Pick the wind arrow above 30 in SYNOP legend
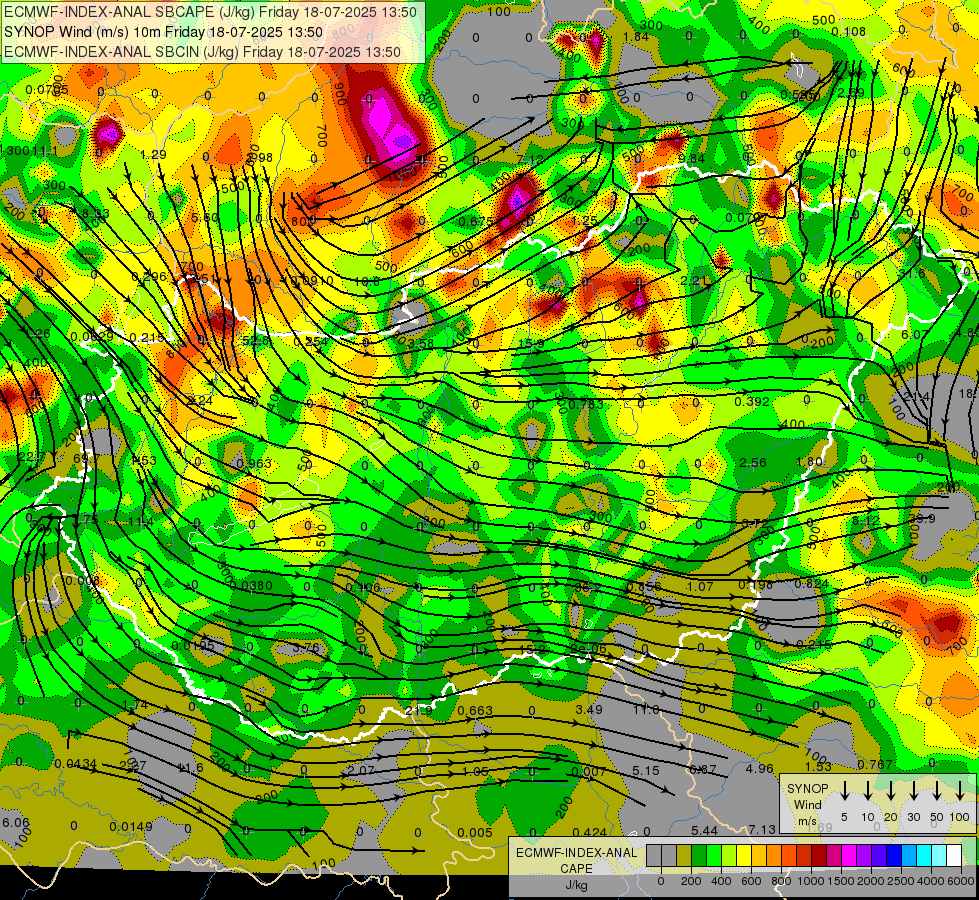Viewport: 979px width, 900px height. [x=913, y=791]
